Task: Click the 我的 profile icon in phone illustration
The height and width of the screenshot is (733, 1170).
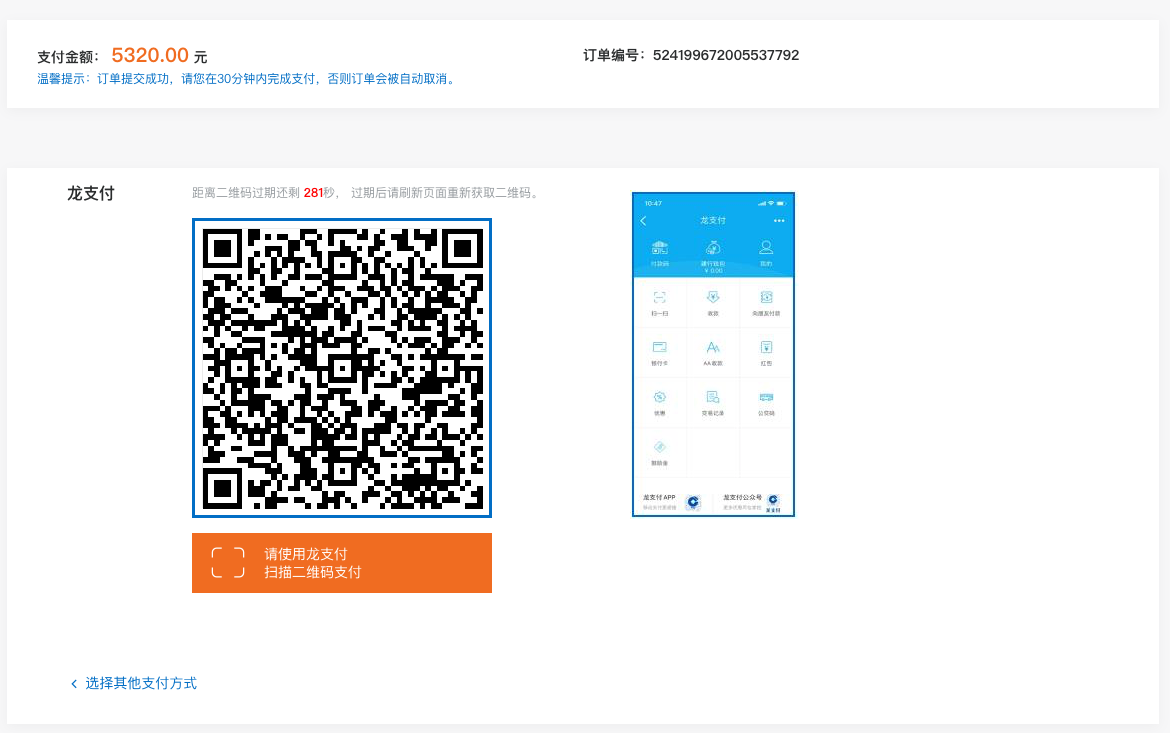Action: click(766, 248)
